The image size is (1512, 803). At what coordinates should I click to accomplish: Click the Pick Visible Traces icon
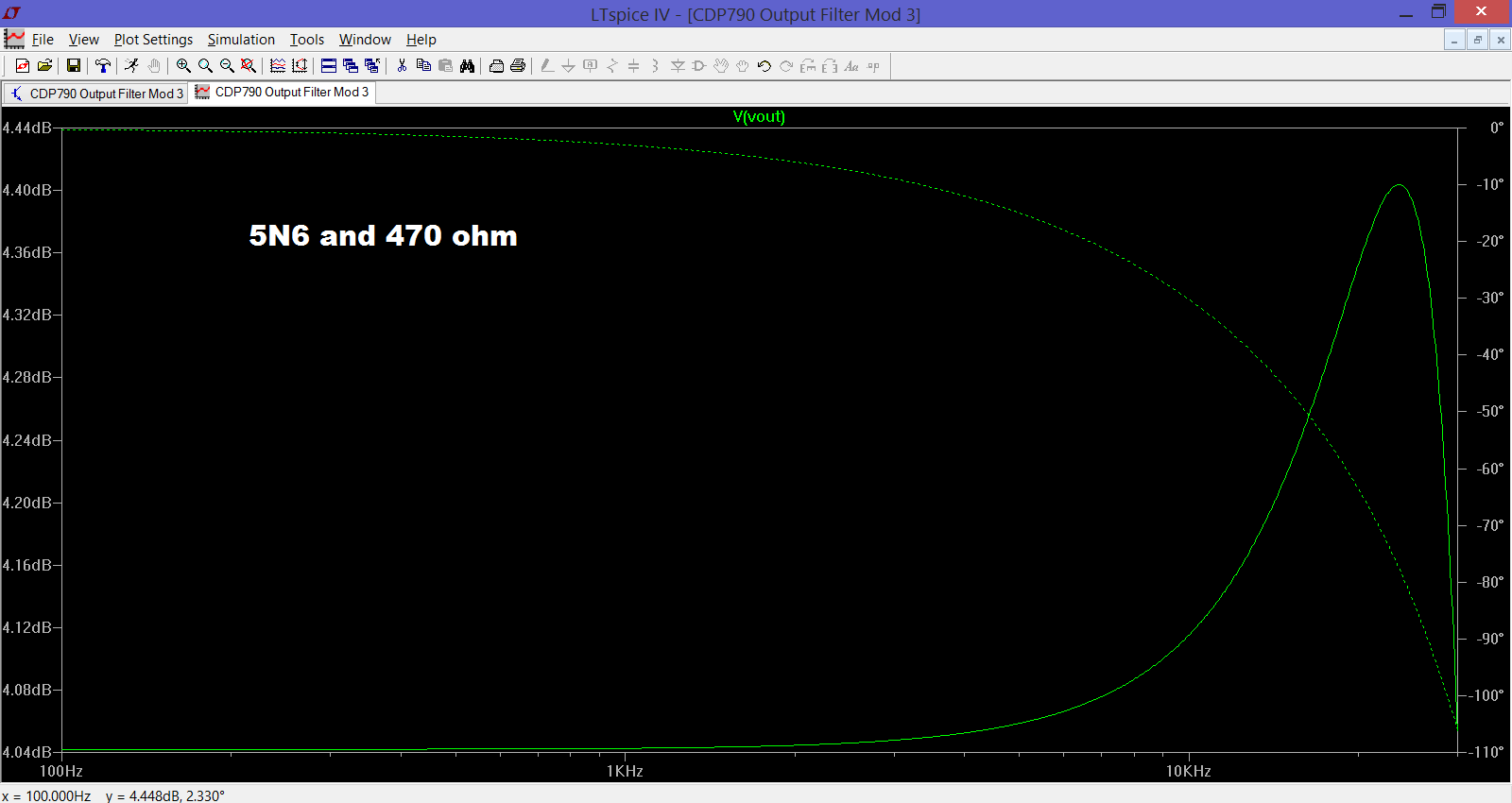click(x=278, y=65)
